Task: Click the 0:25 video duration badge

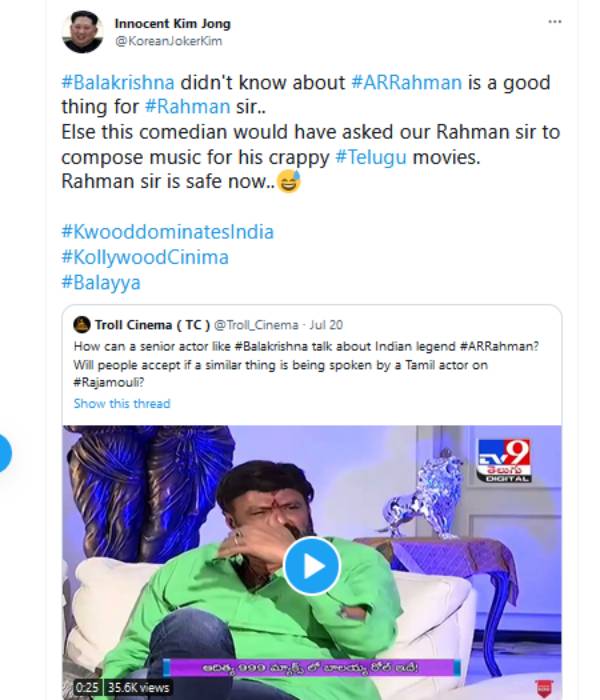Action: (x=84, y=688)
